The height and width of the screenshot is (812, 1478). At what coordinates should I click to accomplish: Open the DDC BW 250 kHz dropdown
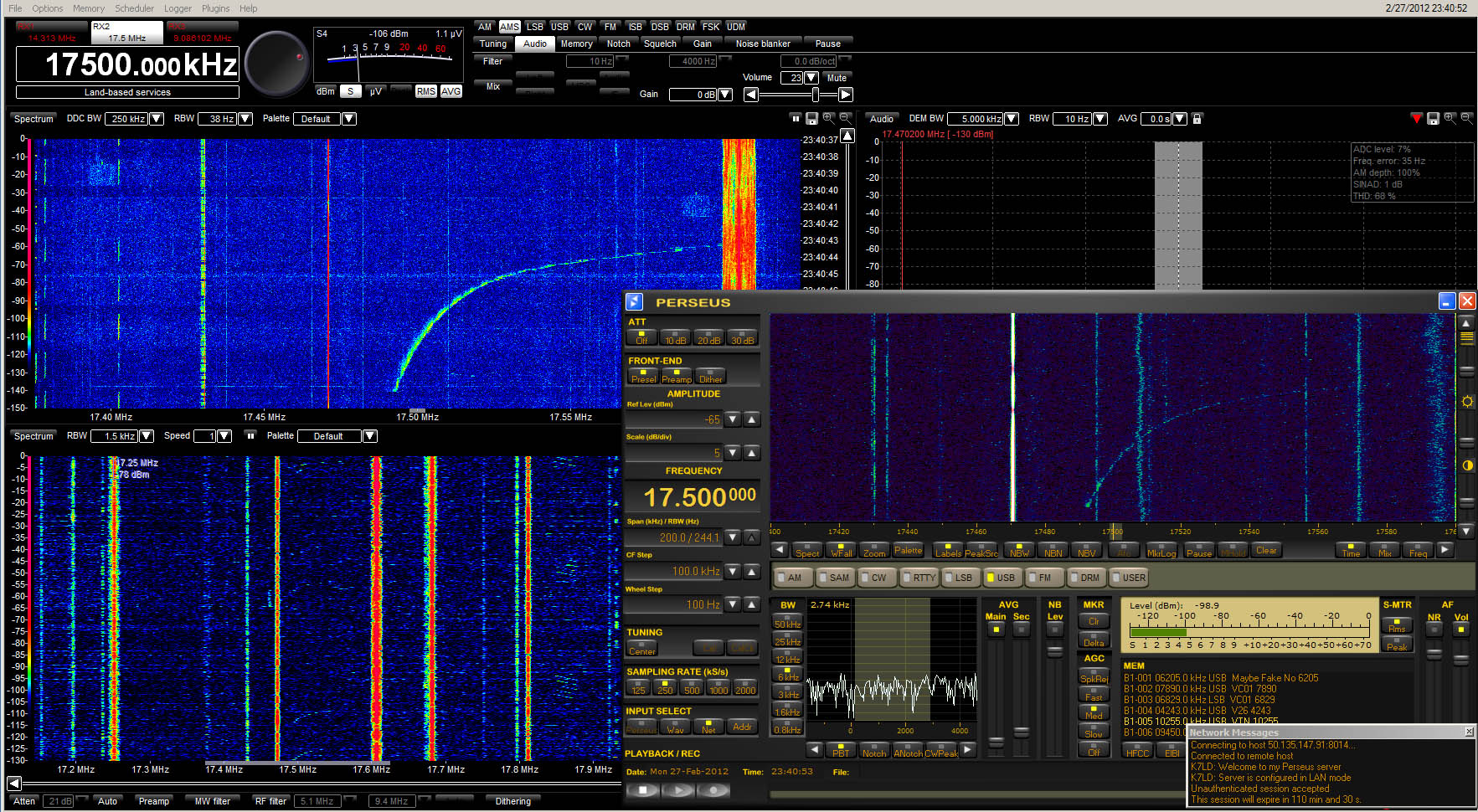point(156,119)
